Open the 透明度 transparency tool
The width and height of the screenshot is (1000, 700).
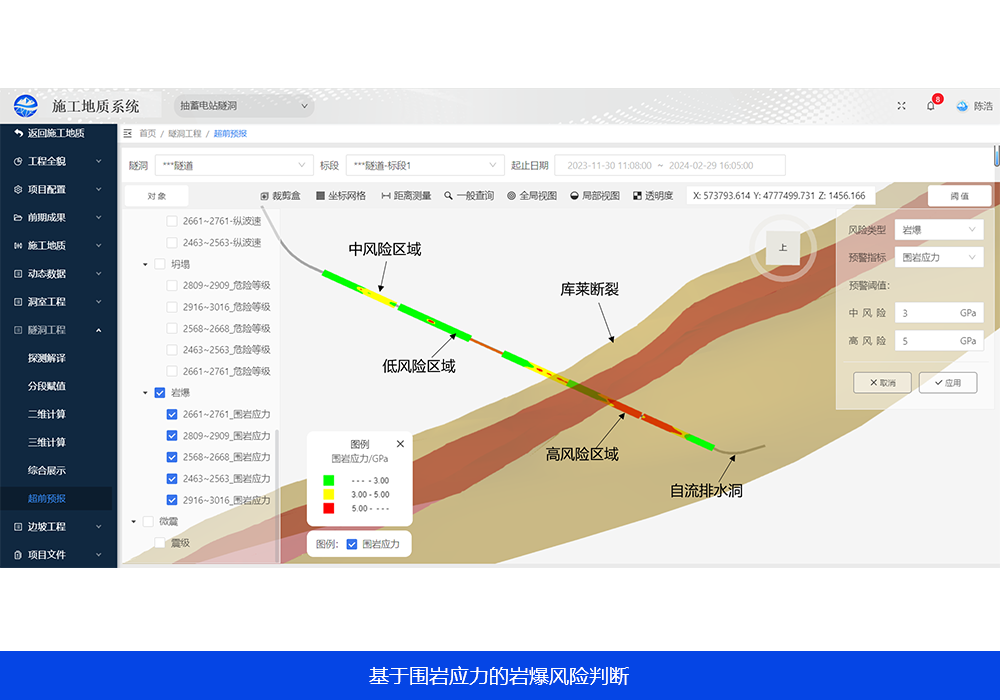pyautogui.click(x=653, y=196)
